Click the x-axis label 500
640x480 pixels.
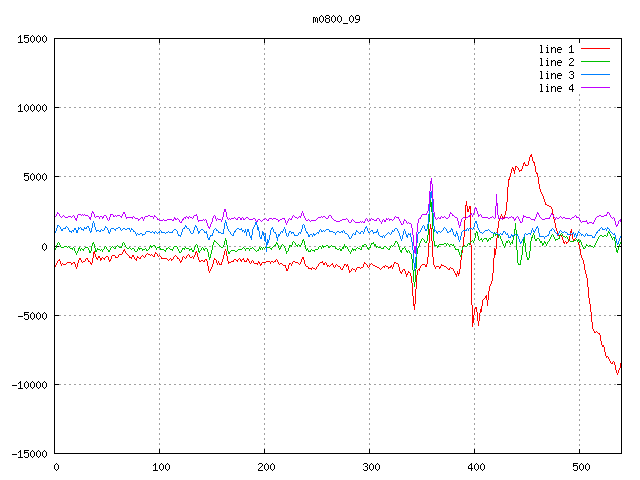pos(580,467)
